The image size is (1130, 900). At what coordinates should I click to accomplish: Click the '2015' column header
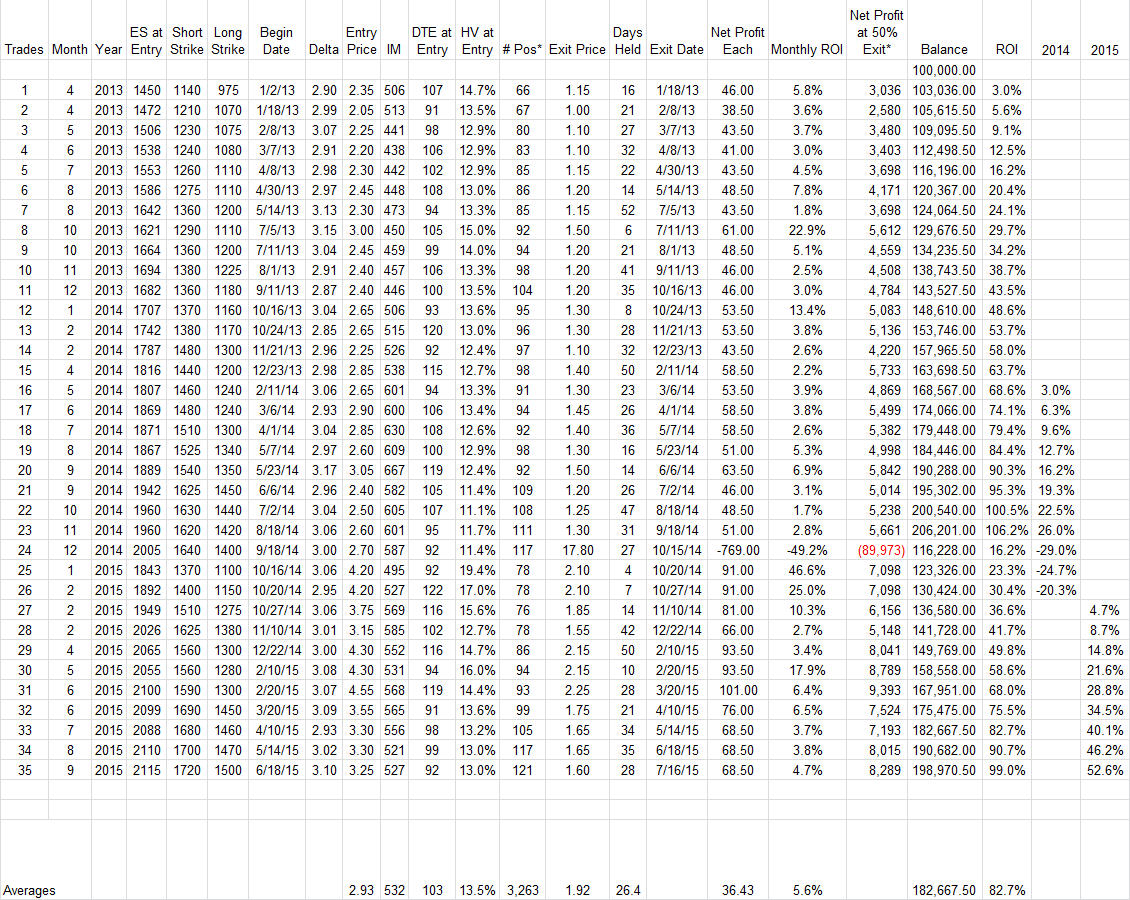tap(1105, 50)
